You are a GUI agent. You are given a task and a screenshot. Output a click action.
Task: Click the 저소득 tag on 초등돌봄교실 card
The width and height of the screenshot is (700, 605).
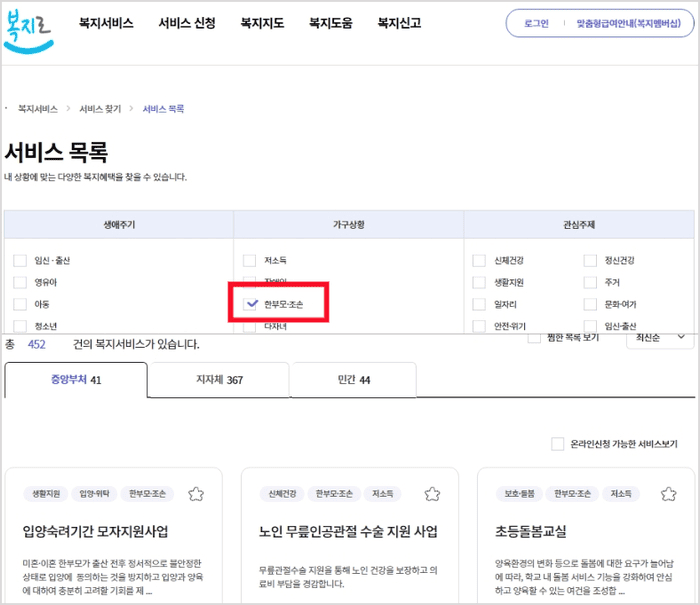(x=621, y=494)
